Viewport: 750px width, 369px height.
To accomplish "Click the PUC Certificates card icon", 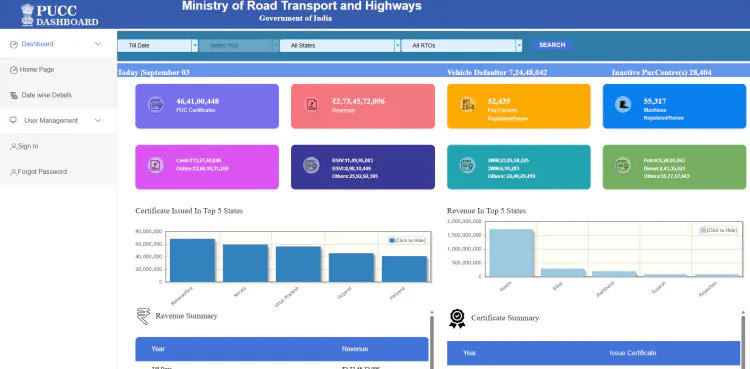I will click(155, 105).
